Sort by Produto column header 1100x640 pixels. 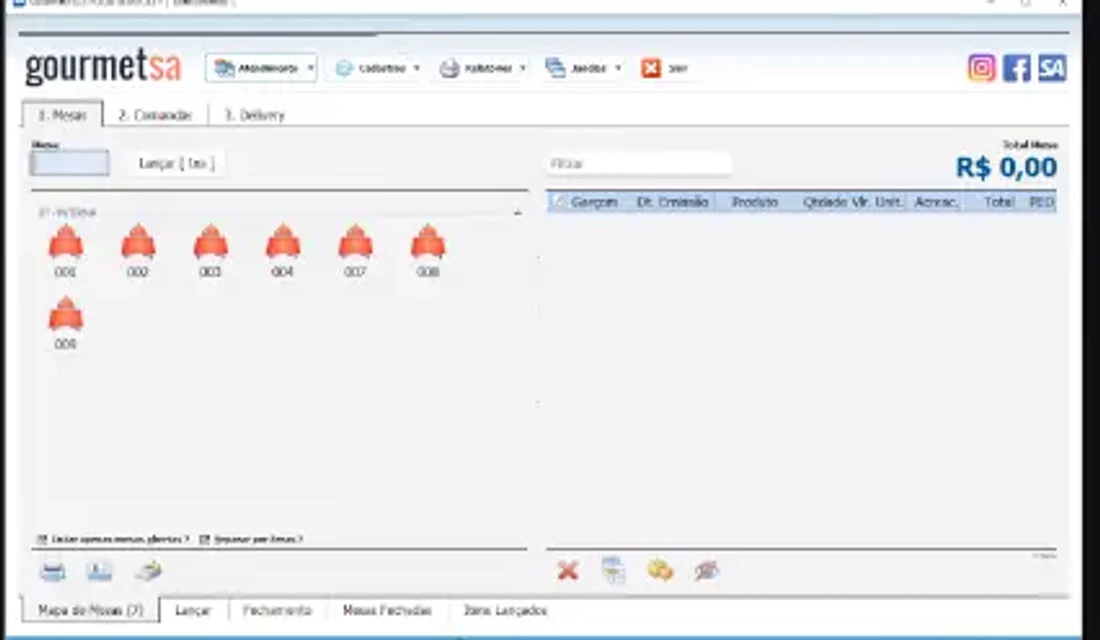[x=755, y=202]
